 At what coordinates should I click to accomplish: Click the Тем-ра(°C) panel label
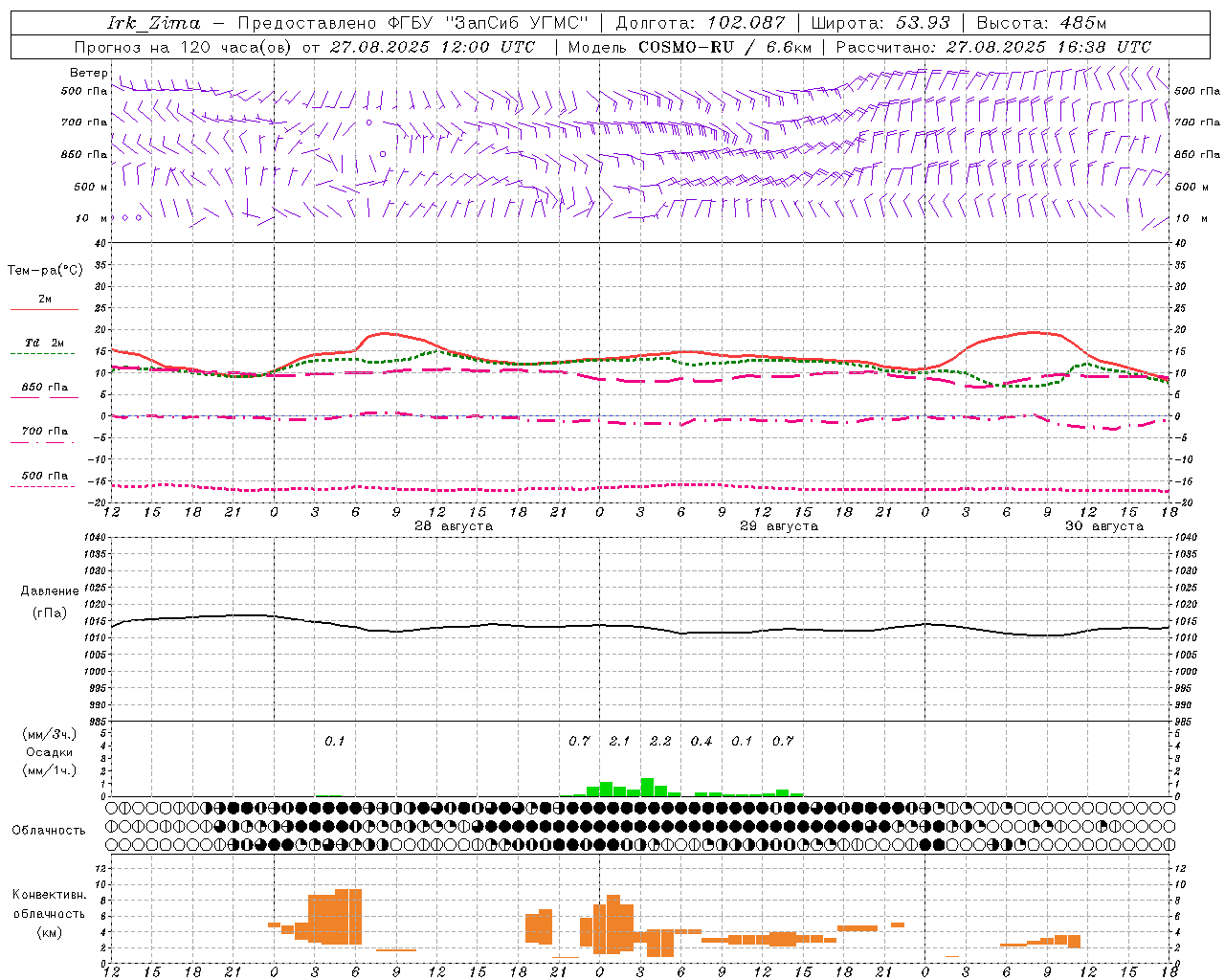point(45,270)
